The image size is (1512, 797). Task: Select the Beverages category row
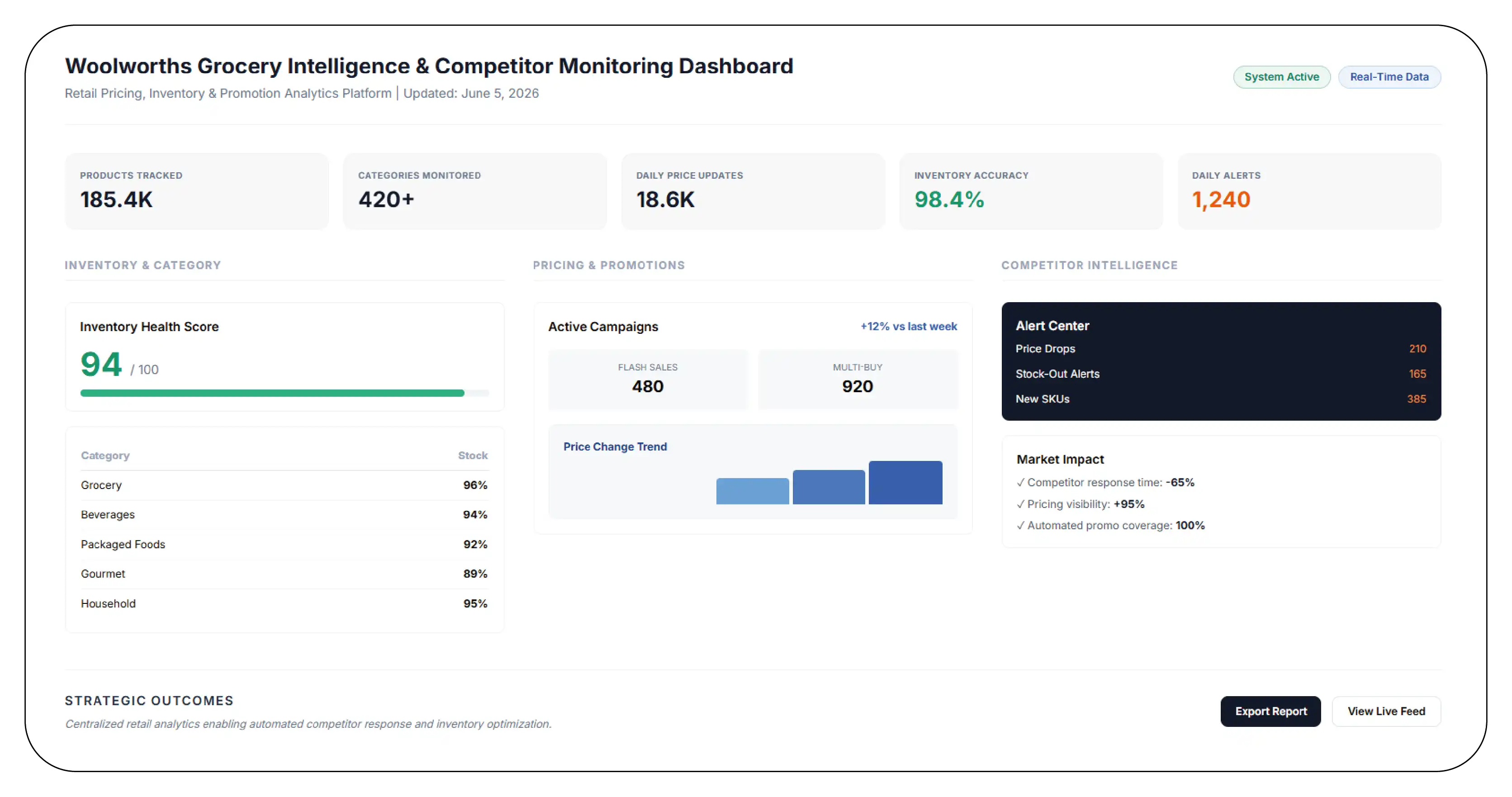point(284,515)
